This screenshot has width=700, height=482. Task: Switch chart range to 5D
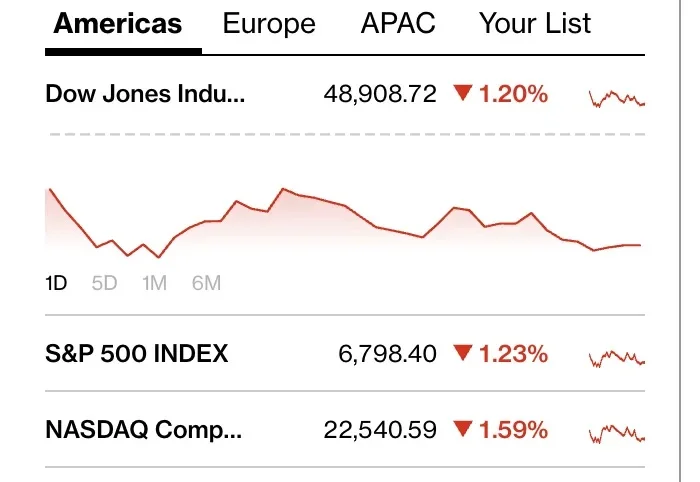pos(104,283)
